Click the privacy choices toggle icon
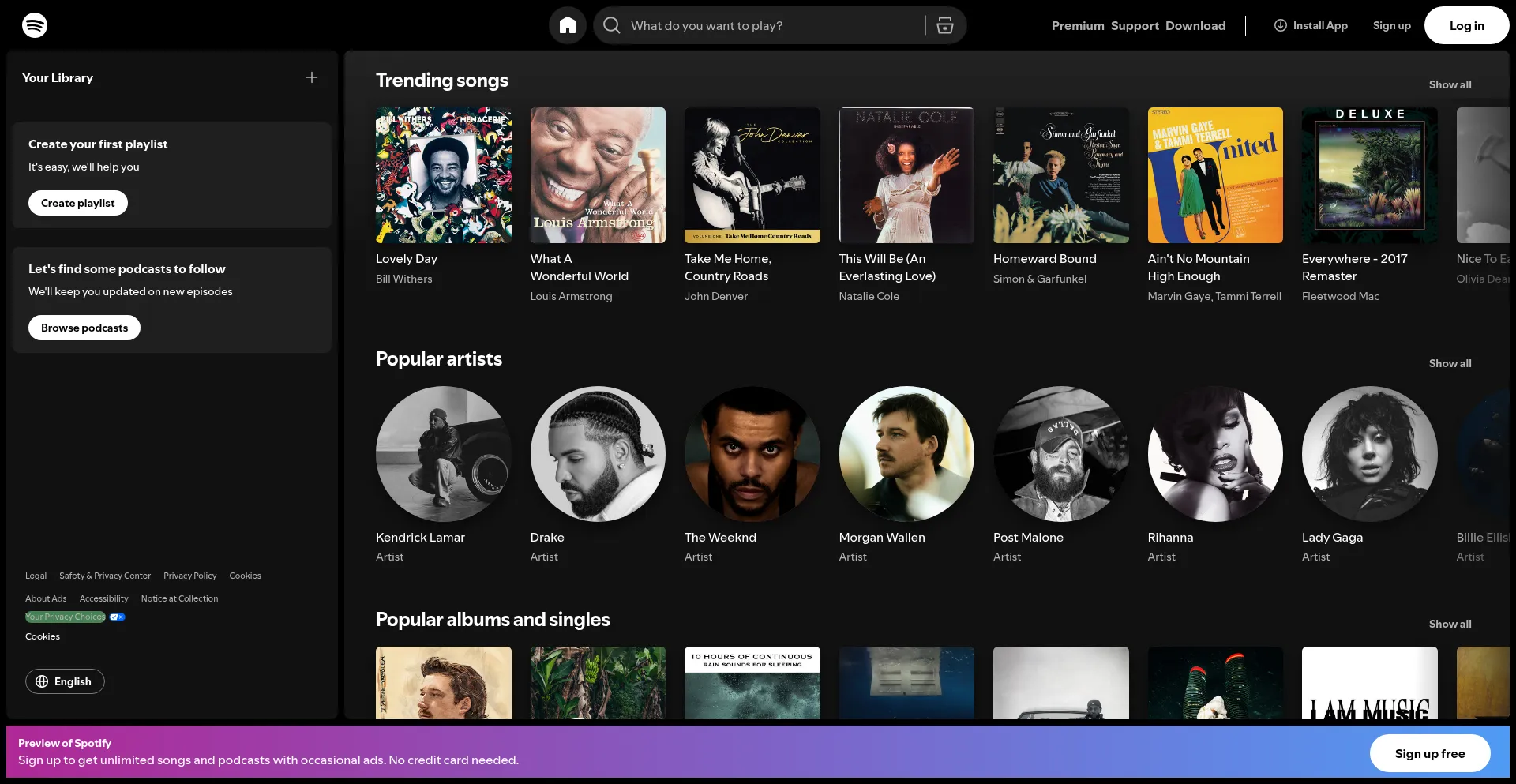This screenshot has width=1516, height=784. tap(117, 617)
